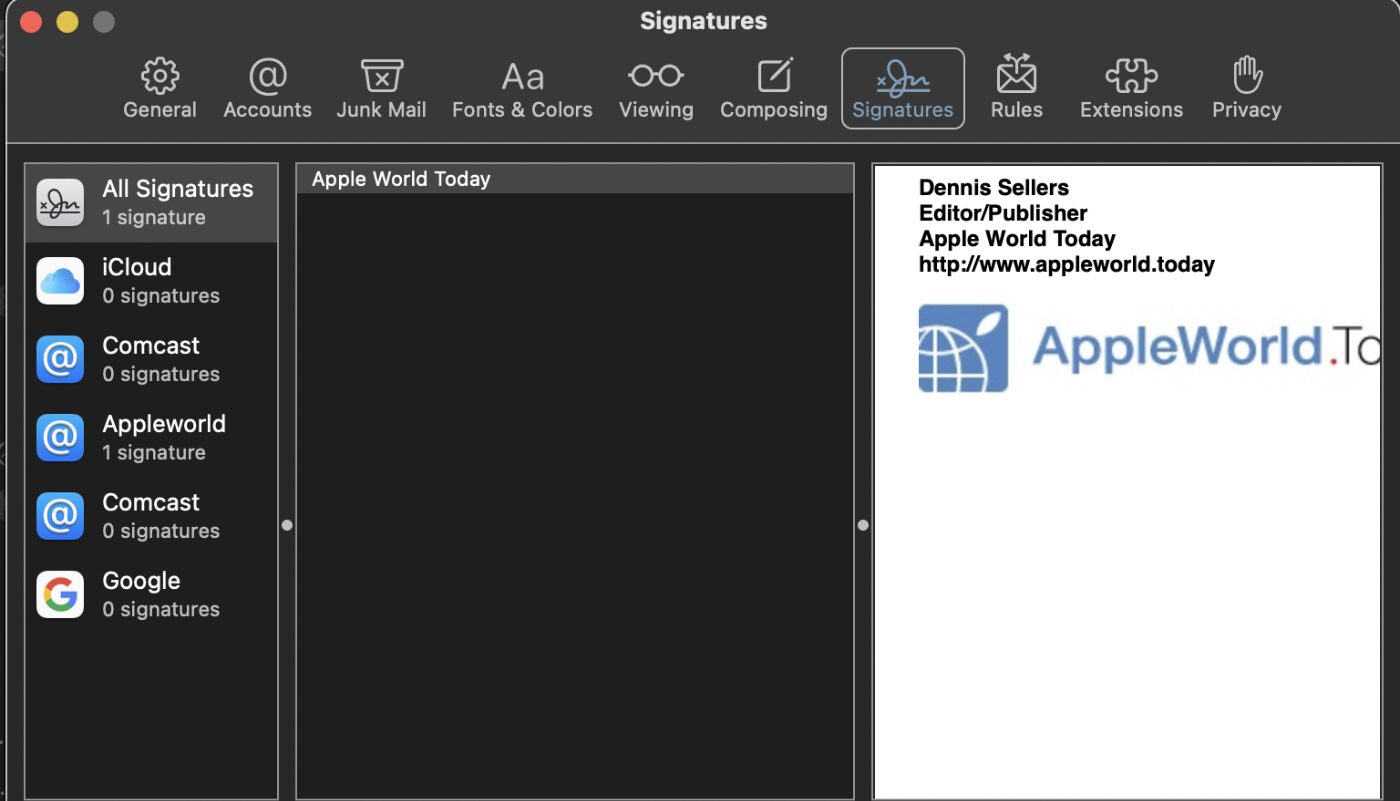Select All Signatures in the sidebar
The width and height of the screenshot is (1400, 801).
point(151,202)
